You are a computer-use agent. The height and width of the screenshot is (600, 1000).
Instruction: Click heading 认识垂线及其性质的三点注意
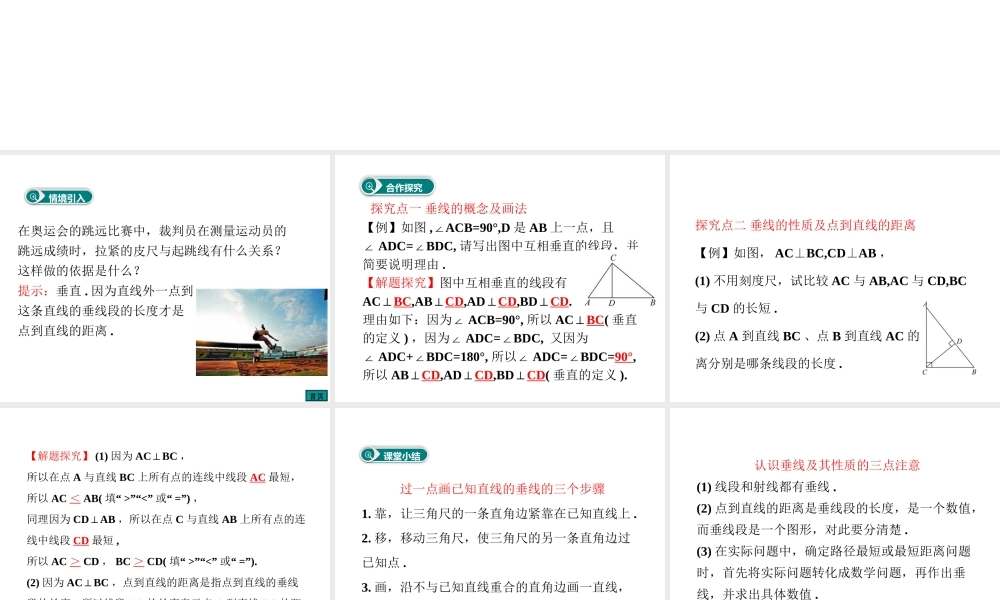tap(837, 465)
